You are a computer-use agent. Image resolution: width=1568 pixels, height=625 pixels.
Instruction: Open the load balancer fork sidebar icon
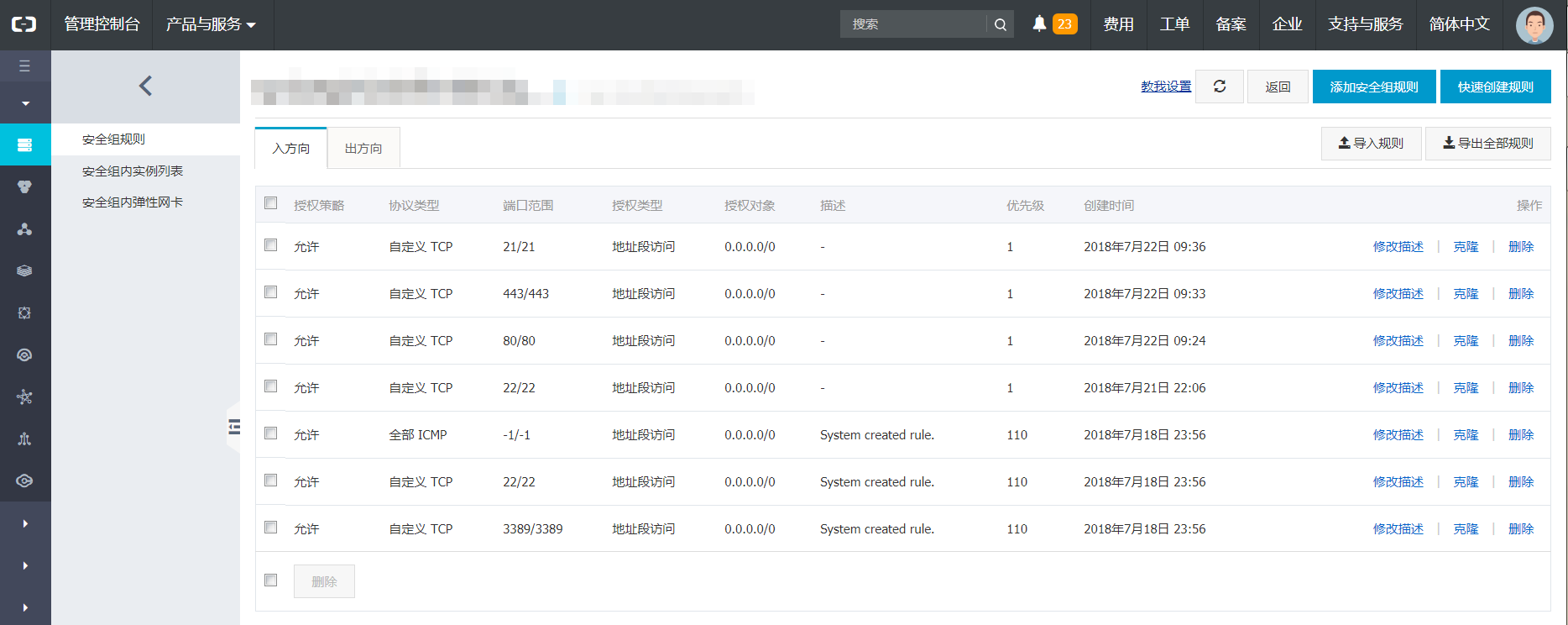click(x=24, y=439)
